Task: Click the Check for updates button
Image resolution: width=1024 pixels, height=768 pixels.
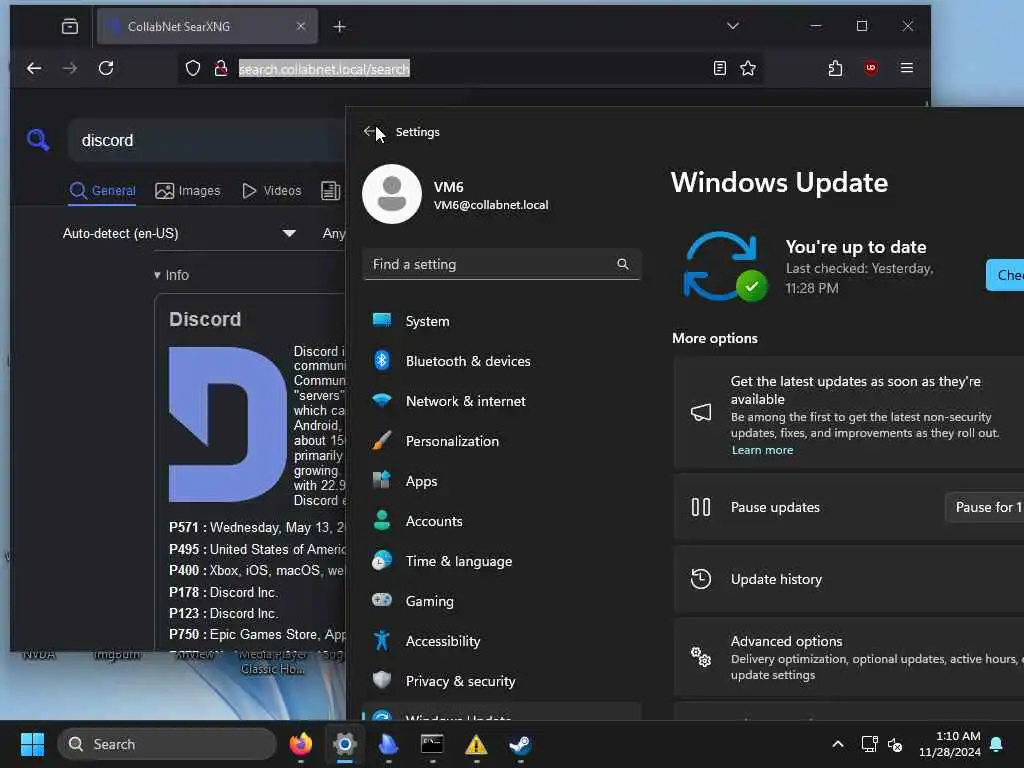Action: point(1004,275)
